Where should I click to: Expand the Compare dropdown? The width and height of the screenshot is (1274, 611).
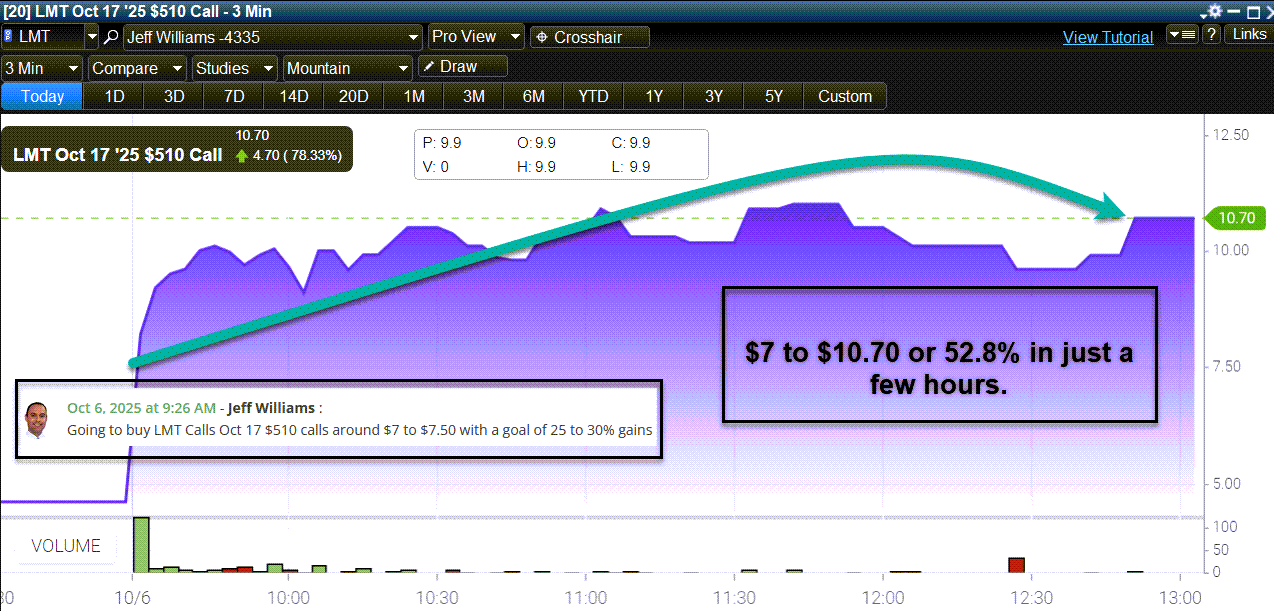[137, 68]
